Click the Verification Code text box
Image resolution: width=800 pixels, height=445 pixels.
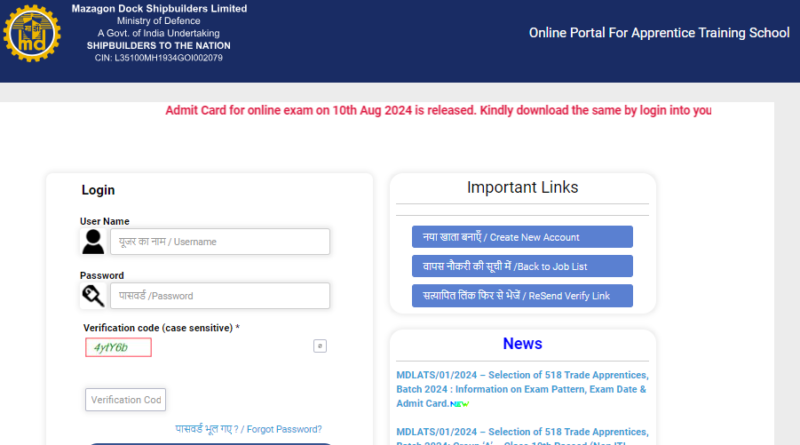click(x=125, y=400)
